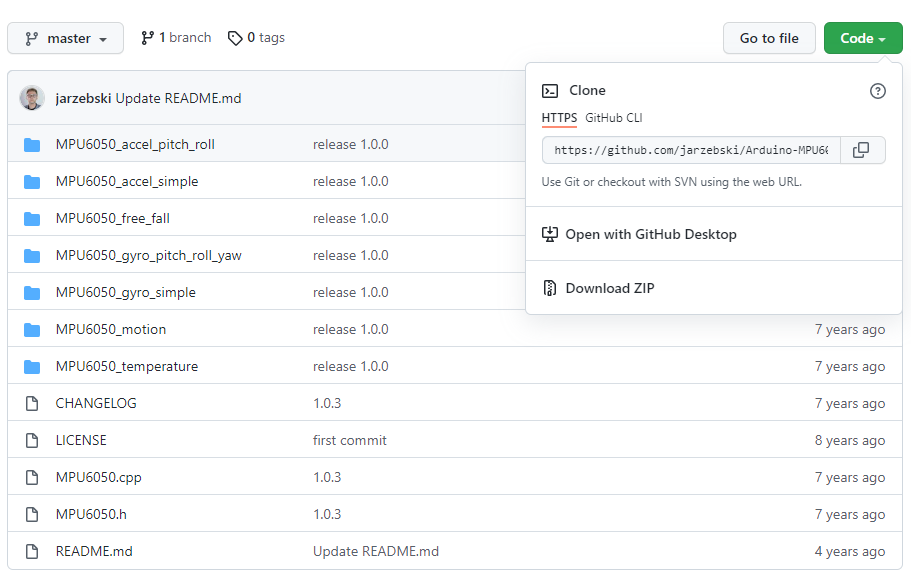911x580 pixels.
Task: Open the MPU6050.cpp file
Action: [x=98, y=478]
